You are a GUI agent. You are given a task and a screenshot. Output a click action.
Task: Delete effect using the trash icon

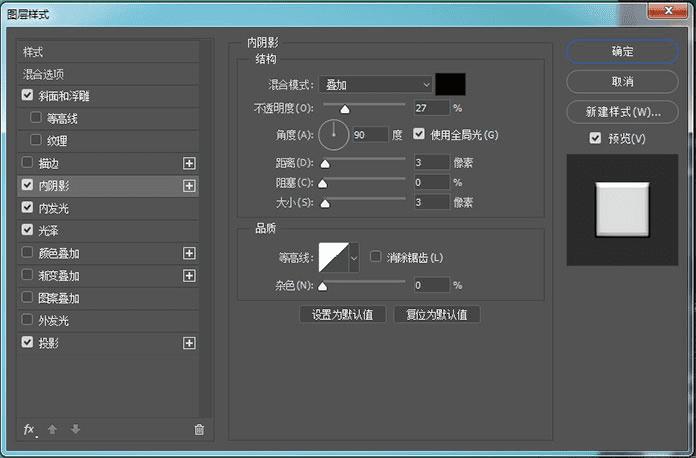click(199, 429)
